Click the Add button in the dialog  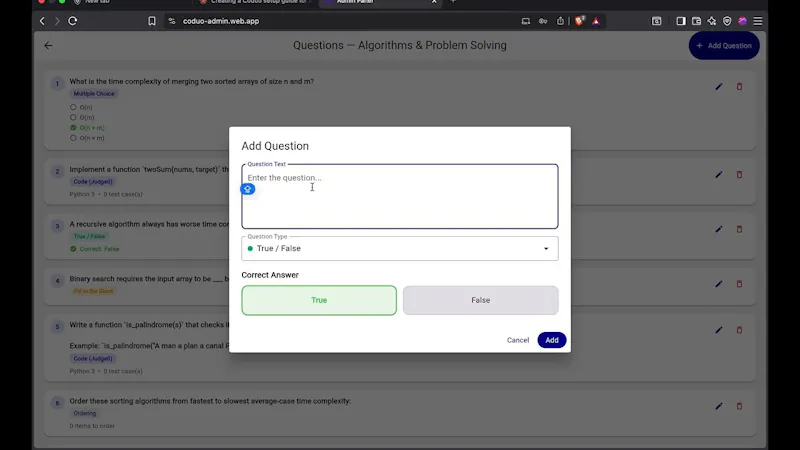[x=552, y=340]
